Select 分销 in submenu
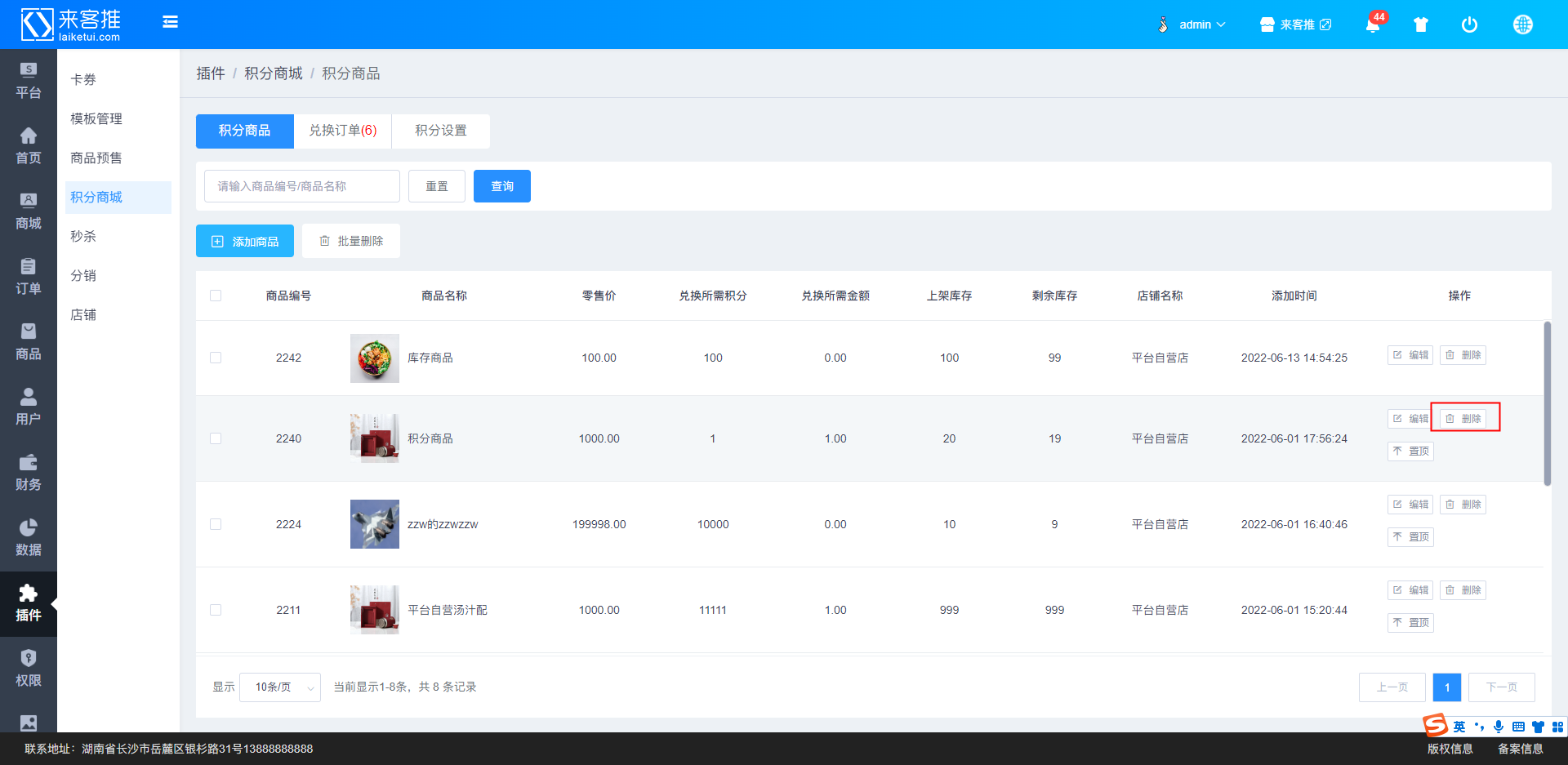The image size is (1568, 765). (118, 276)
